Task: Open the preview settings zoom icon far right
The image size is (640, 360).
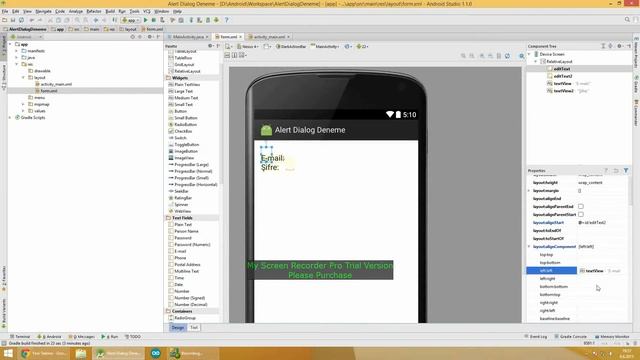Action: click(x=522, y=56)
